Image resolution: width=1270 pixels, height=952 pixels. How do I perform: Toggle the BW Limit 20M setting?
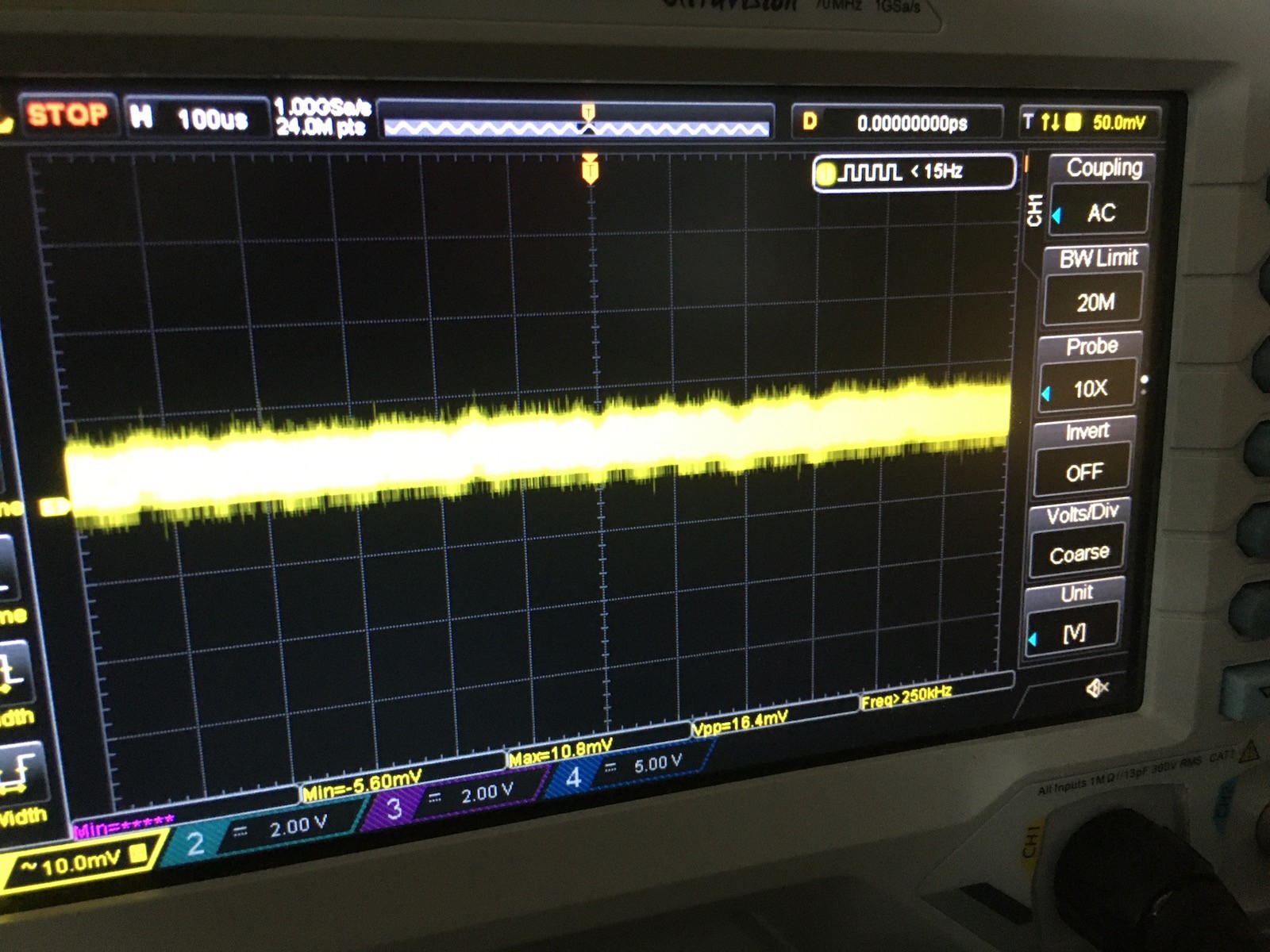tap(1094, 285)
